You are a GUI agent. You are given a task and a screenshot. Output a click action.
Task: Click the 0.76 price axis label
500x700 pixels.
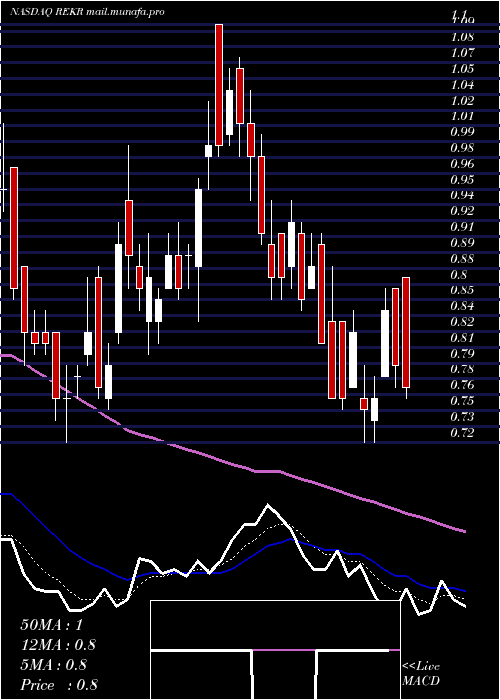point(462,385)
